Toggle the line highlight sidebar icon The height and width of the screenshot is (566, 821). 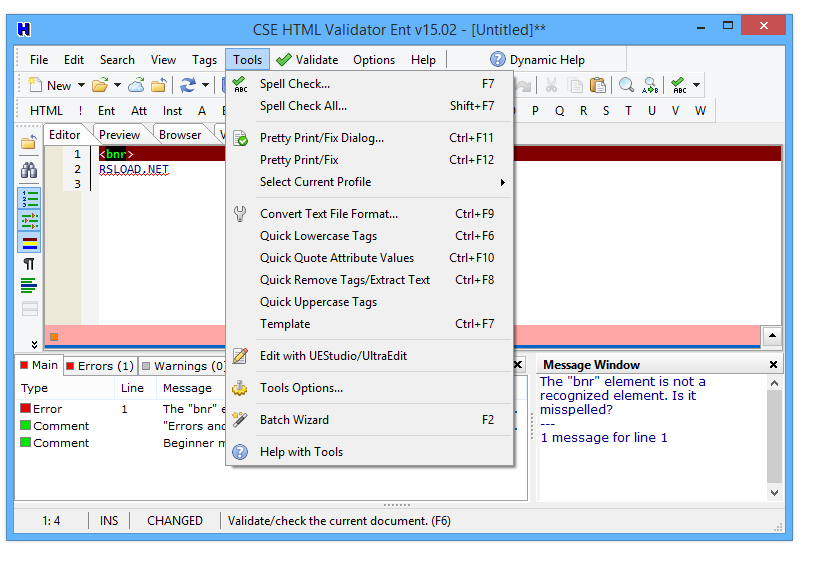click(x=29, y=242)
